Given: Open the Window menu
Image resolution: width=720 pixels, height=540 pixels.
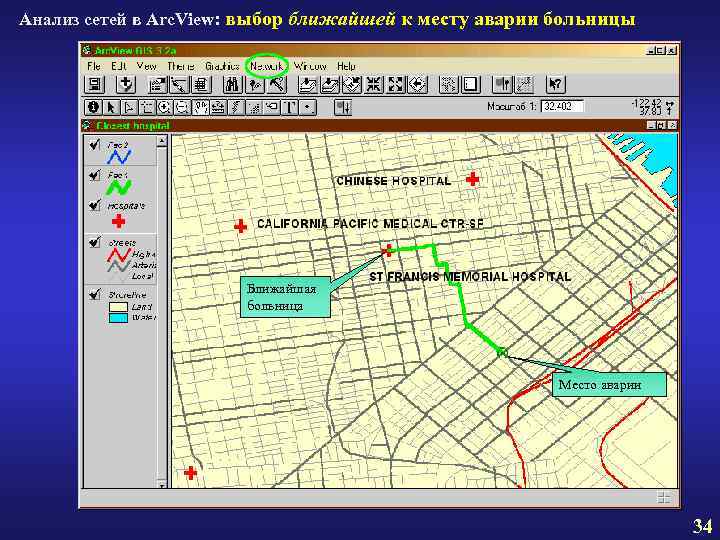Looking at the screenshot, I should click(x=310, y=66).
